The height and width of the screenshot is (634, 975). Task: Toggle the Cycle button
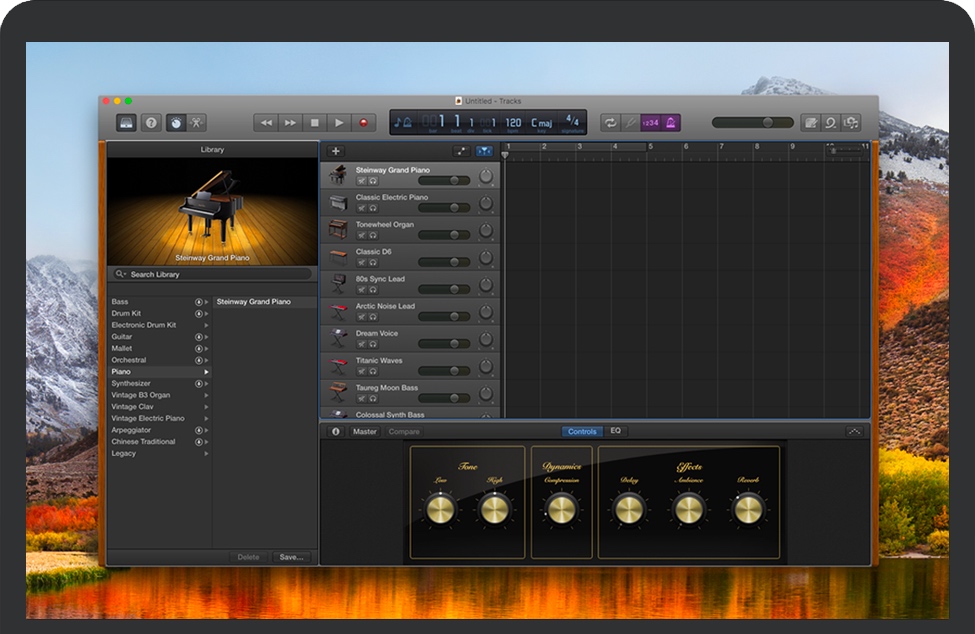pyautogui.click(x=609, y=123)
